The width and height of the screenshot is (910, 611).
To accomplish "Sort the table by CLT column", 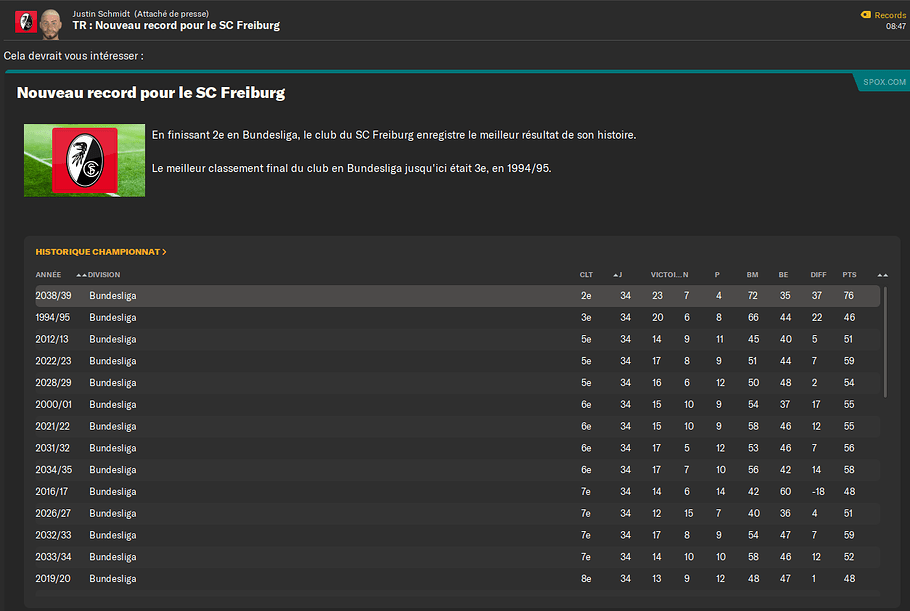I will tap(586, 275).
